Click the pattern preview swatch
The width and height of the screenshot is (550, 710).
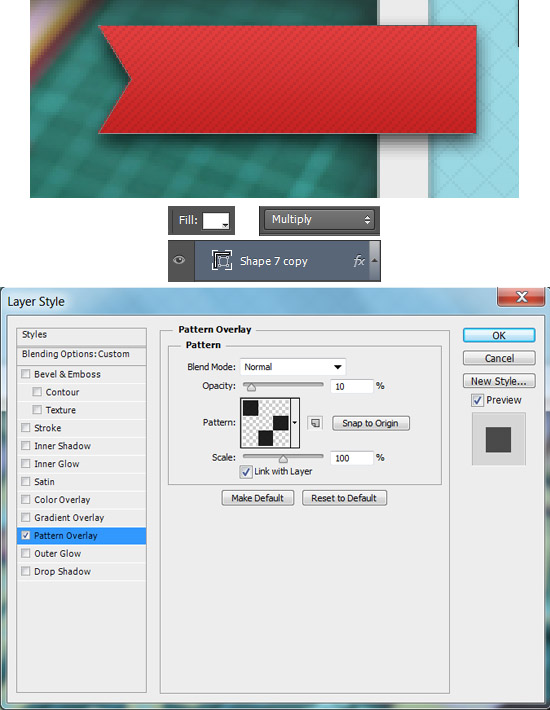tap(265, 423)
